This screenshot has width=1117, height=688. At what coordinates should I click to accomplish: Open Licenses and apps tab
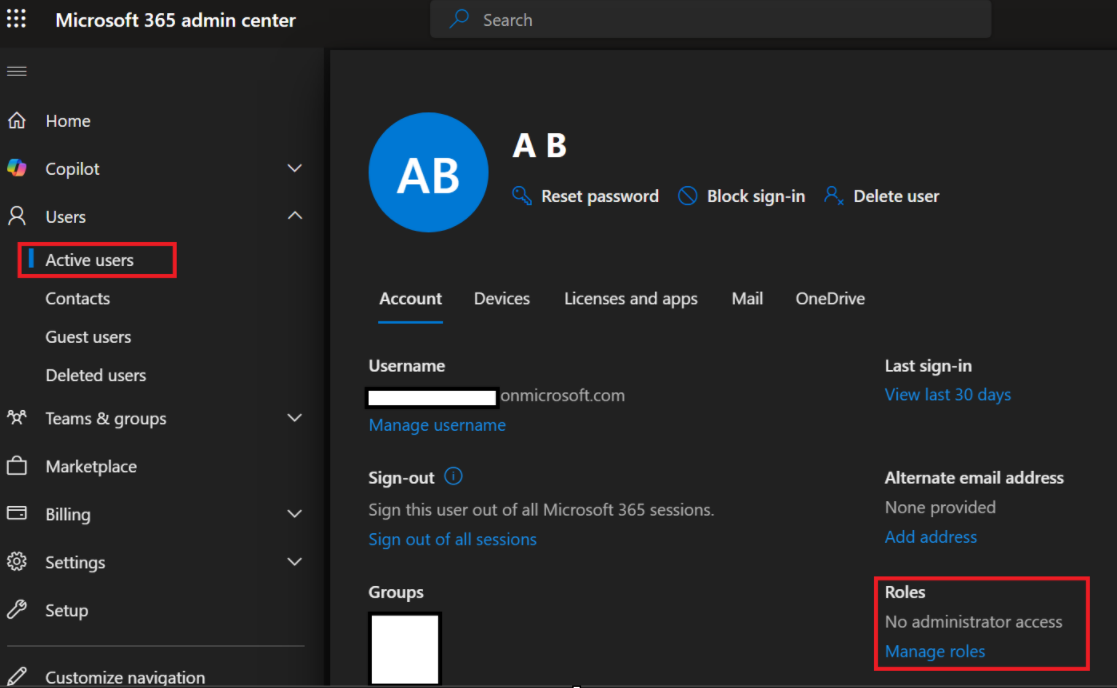pyautogui.click(x=630, y=298)
